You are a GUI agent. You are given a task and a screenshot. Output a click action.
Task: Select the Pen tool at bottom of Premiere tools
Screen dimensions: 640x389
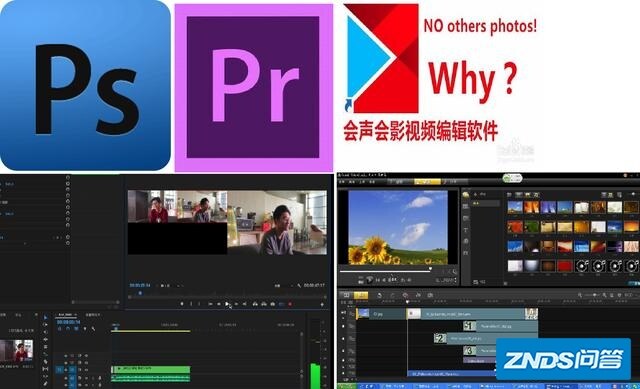45,383
